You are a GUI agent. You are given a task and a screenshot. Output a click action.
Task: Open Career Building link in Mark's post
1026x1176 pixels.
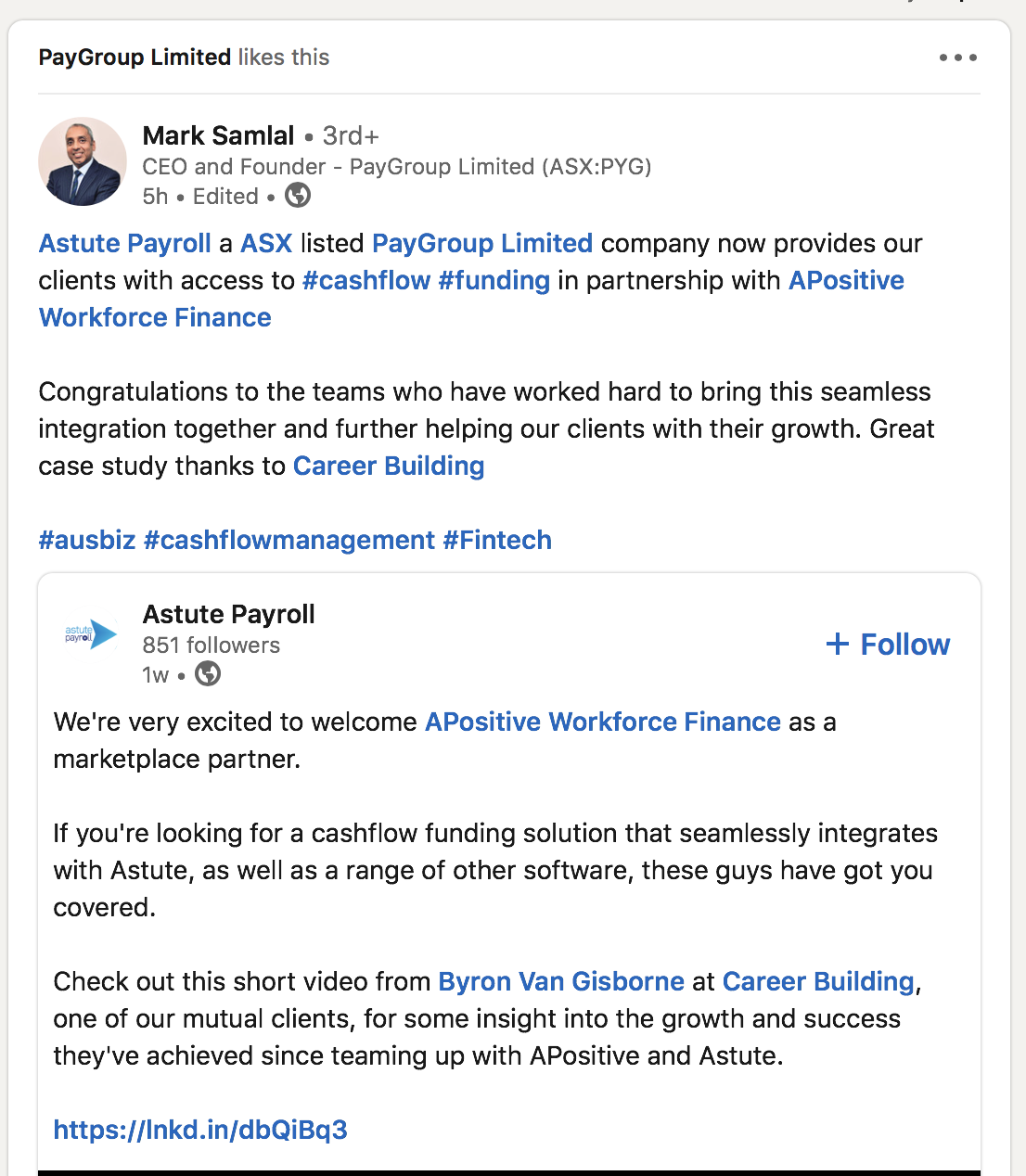point(389,466)
